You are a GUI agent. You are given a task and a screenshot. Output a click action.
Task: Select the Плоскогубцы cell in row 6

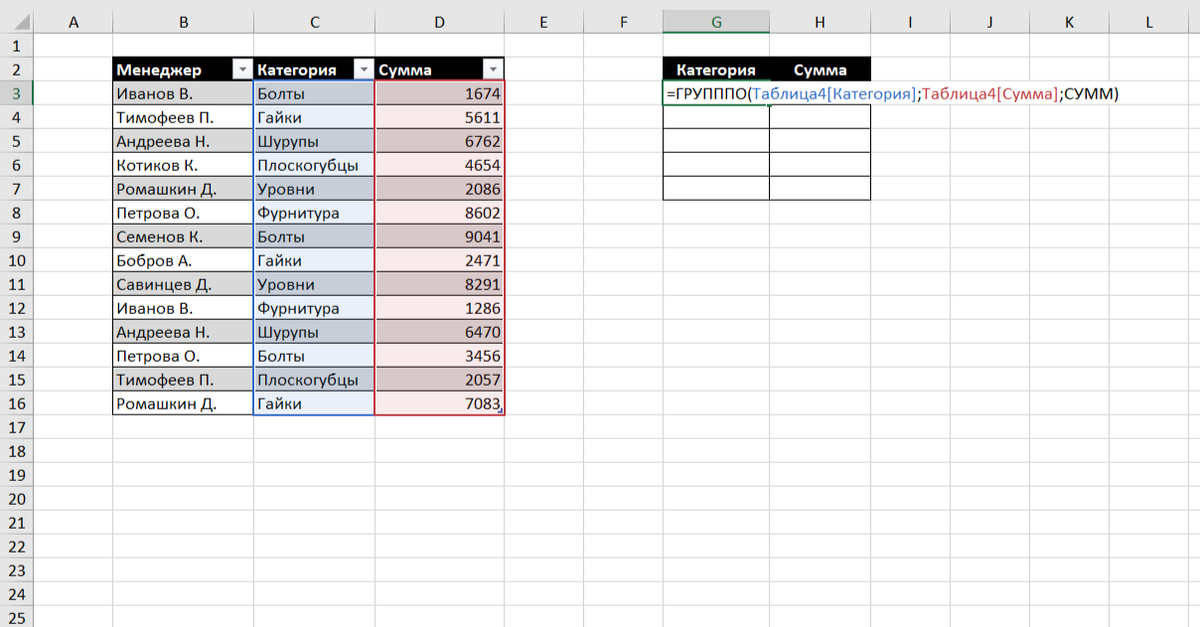(x=314, y=165)
